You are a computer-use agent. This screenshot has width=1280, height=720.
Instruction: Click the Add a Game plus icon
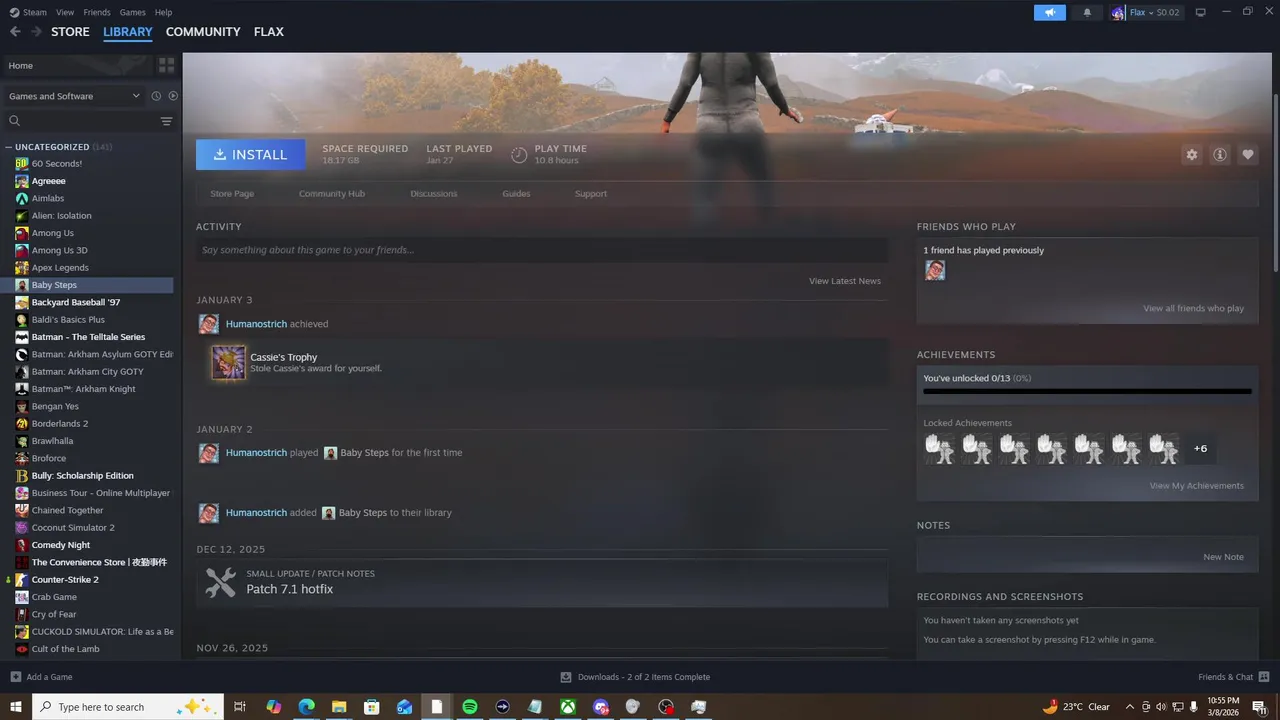[x=15, y=677]
